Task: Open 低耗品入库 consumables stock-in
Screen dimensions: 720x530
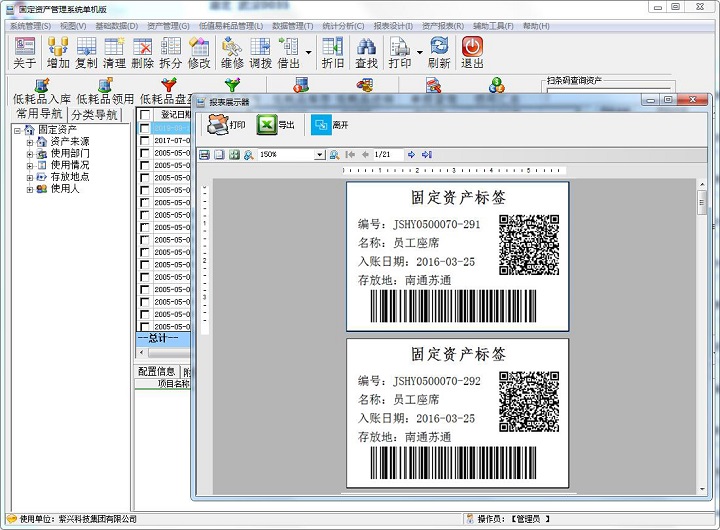Action: (42, 91)
